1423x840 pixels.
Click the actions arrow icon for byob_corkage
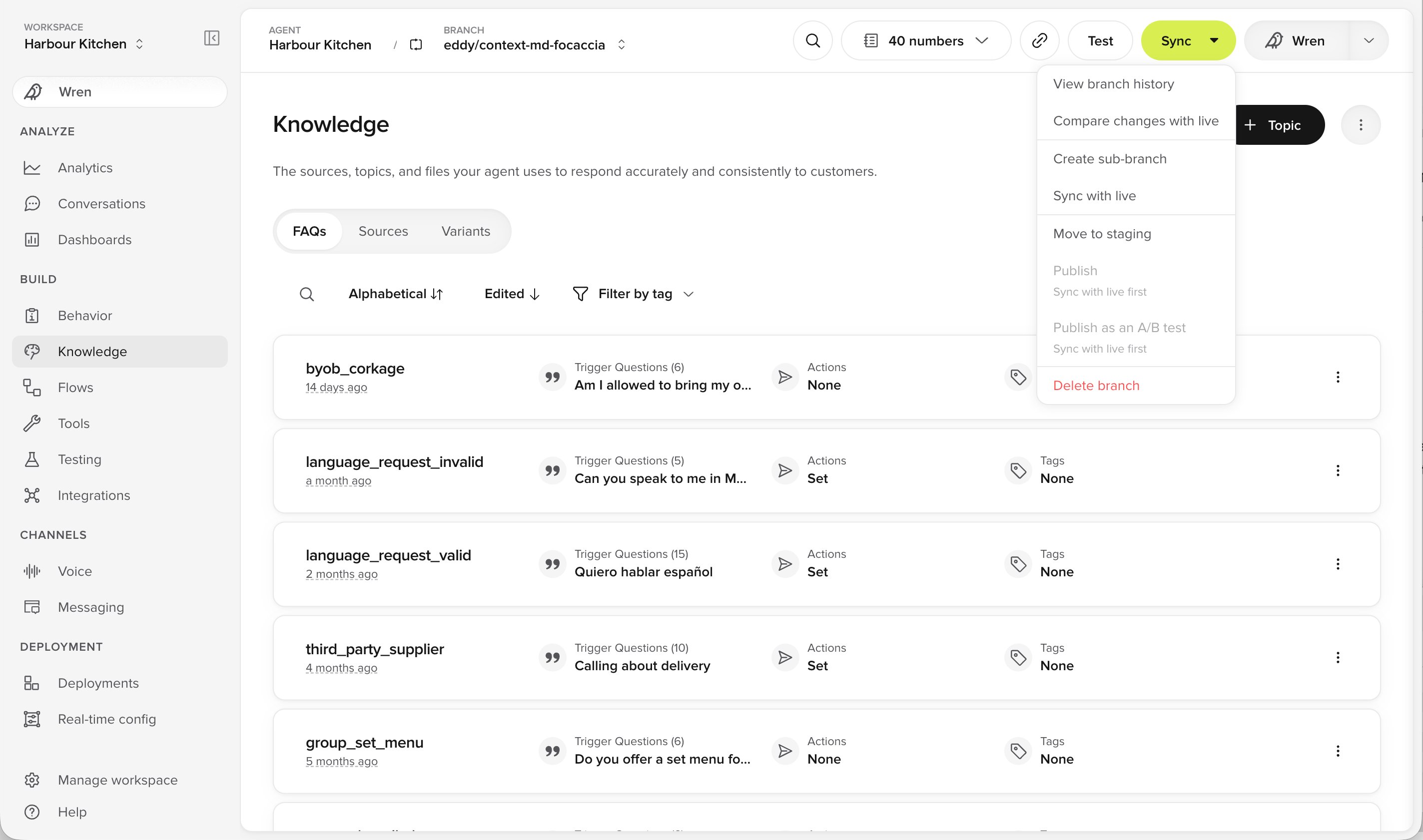coord(785,377)
